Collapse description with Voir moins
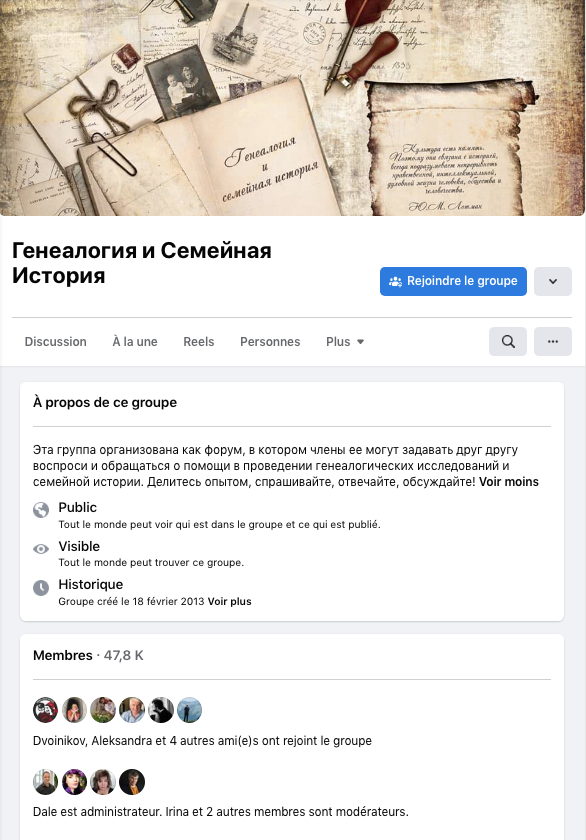The height and width of the screenshot is (840, 586). tap(508, 482)
